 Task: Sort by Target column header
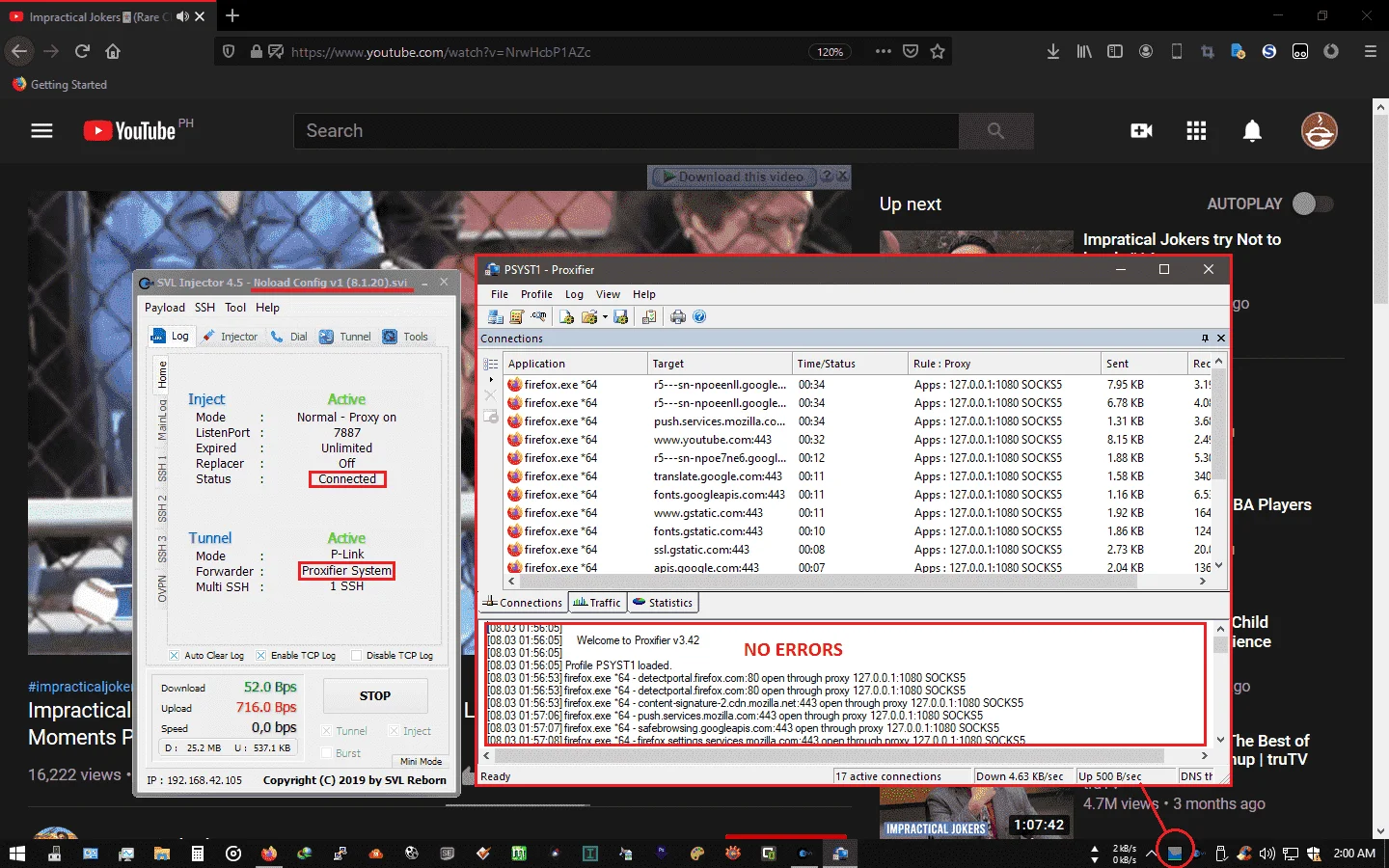pyautogui.click(x=720, y=364)
